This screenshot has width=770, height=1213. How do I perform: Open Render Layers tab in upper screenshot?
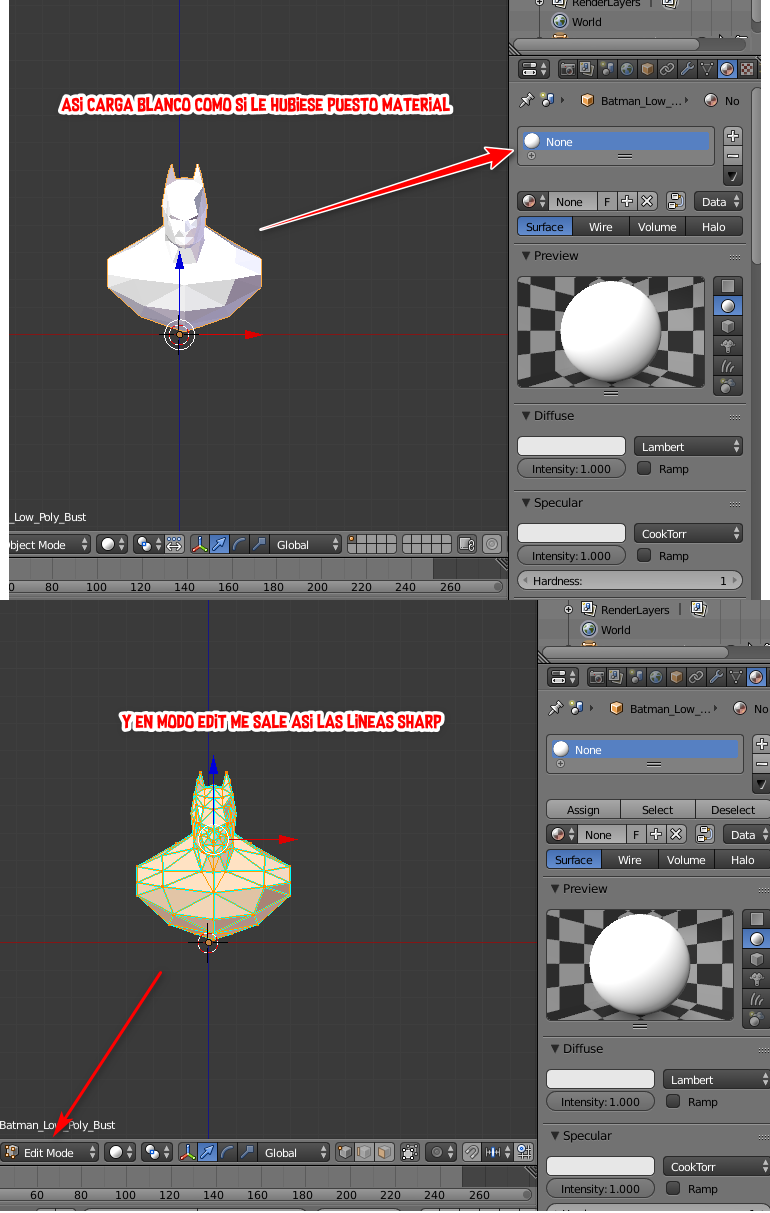pyautogui.click(x=587, y=69)
